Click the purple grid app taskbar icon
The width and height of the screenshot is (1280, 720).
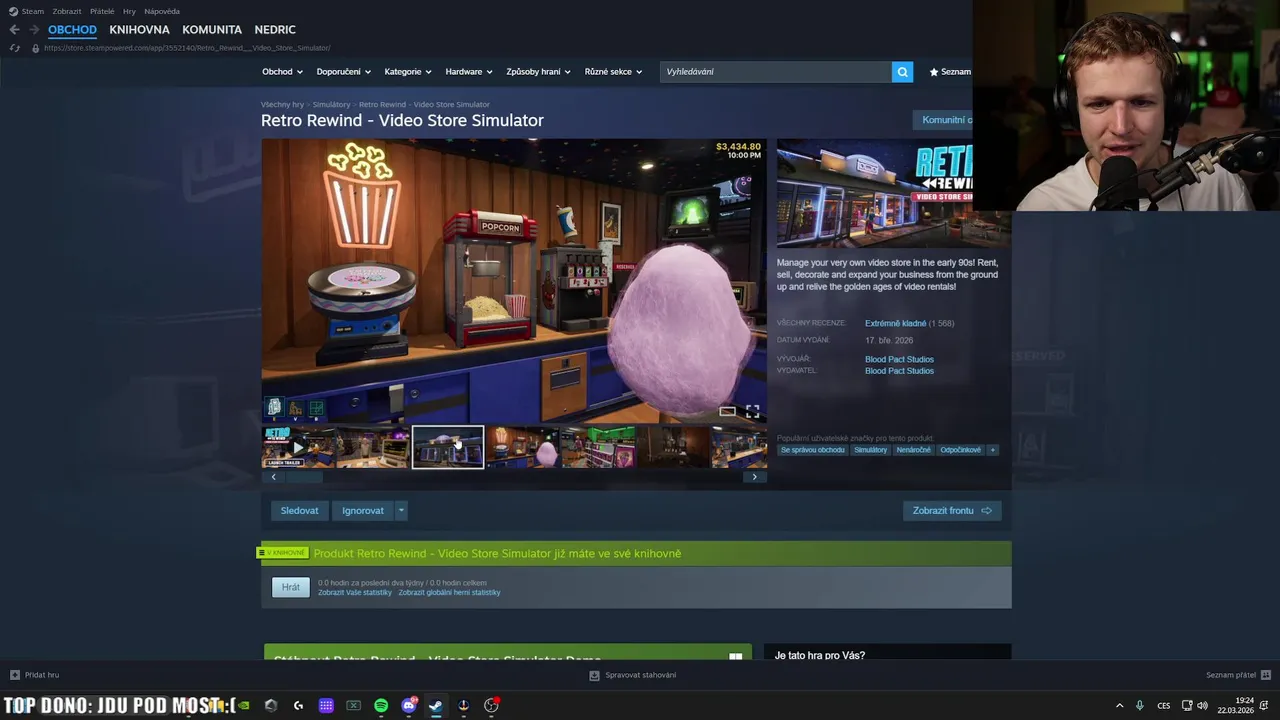[326, 705]
